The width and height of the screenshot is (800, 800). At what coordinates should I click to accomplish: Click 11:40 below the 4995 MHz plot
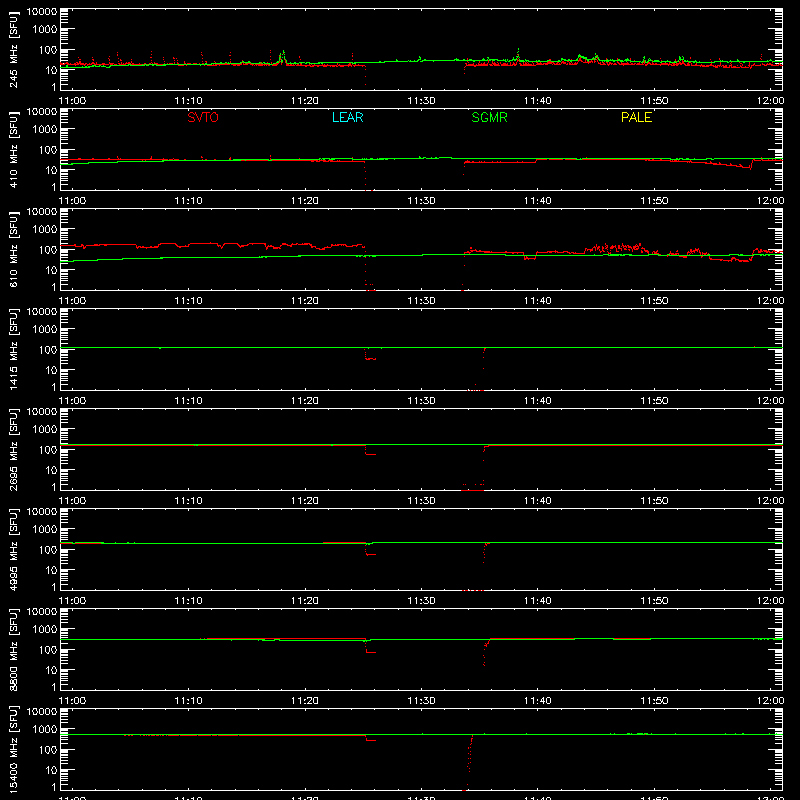point(538,601)
